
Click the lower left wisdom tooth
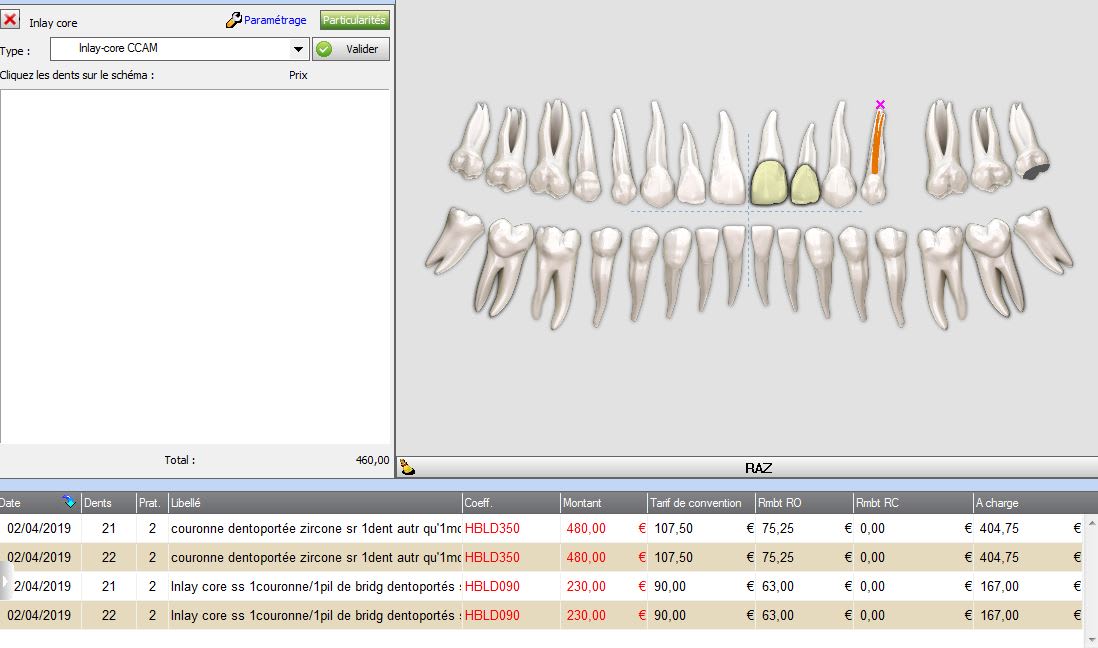454,240
